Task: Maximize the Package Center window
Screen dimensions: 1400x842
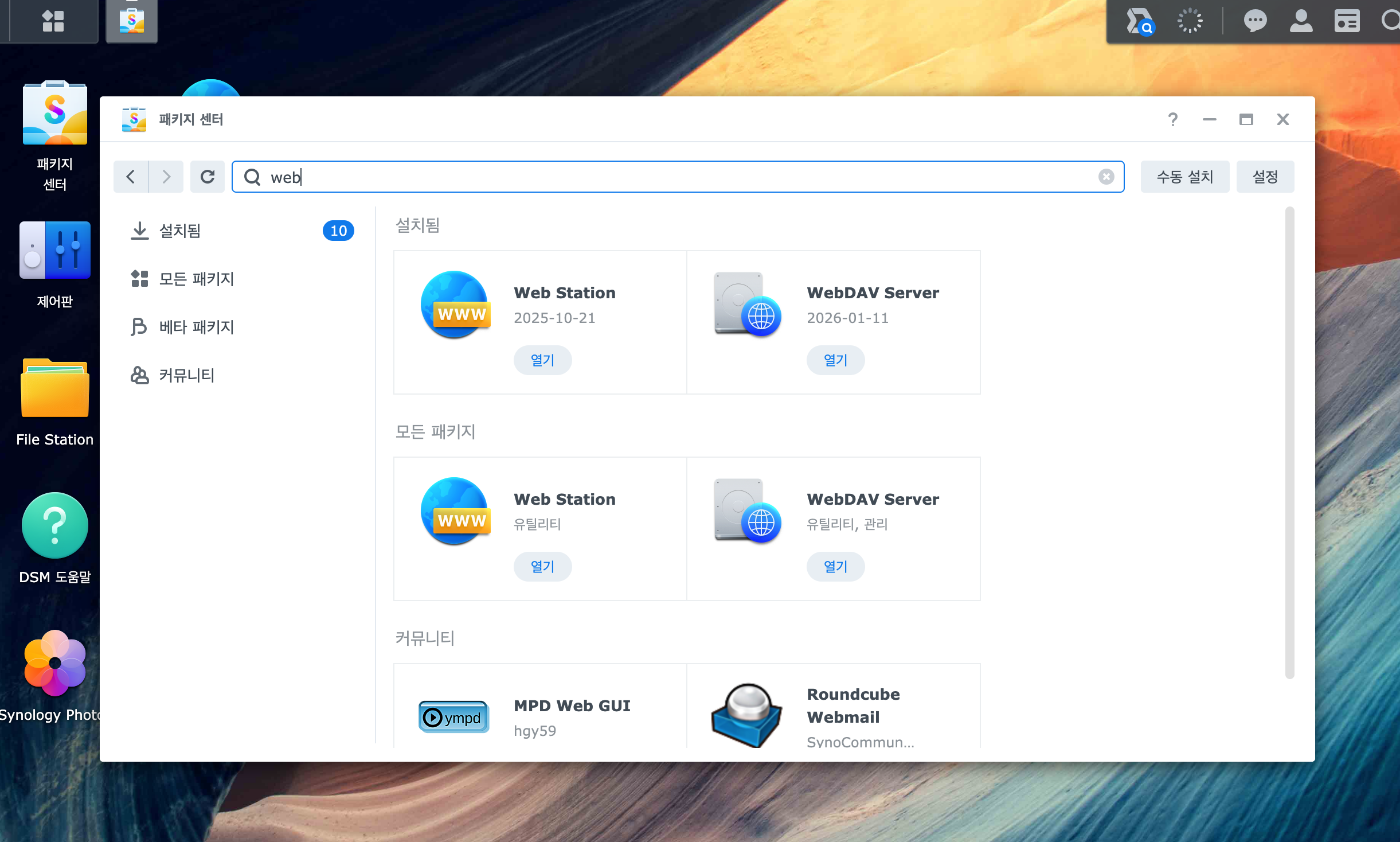Action: 1246,119
